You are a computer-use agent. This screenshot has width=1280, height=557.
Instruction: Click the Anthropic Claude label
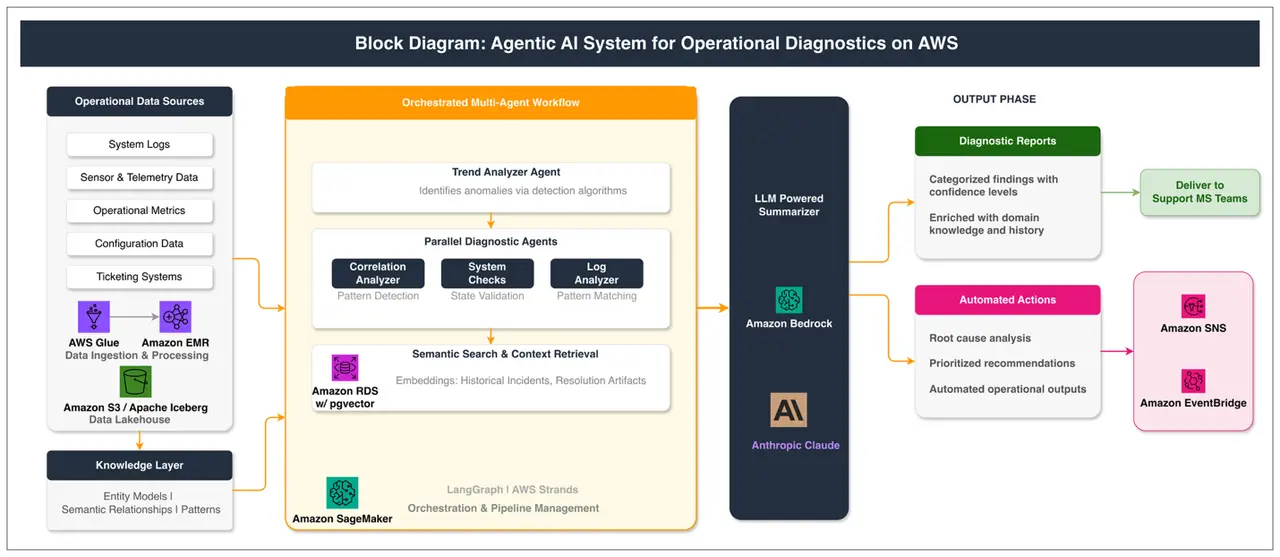pyautogui.click(x=796, y=445)
